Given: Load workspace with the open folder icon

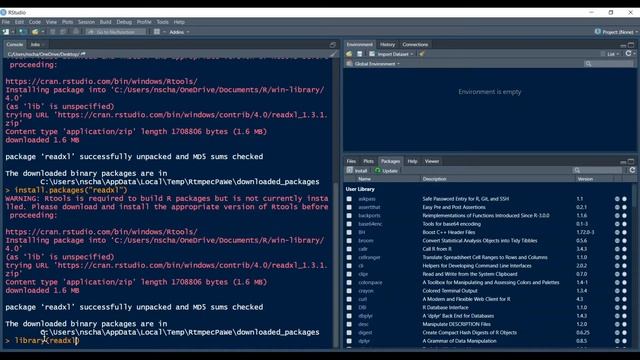Looking at the screenshot, I should 349,54.
